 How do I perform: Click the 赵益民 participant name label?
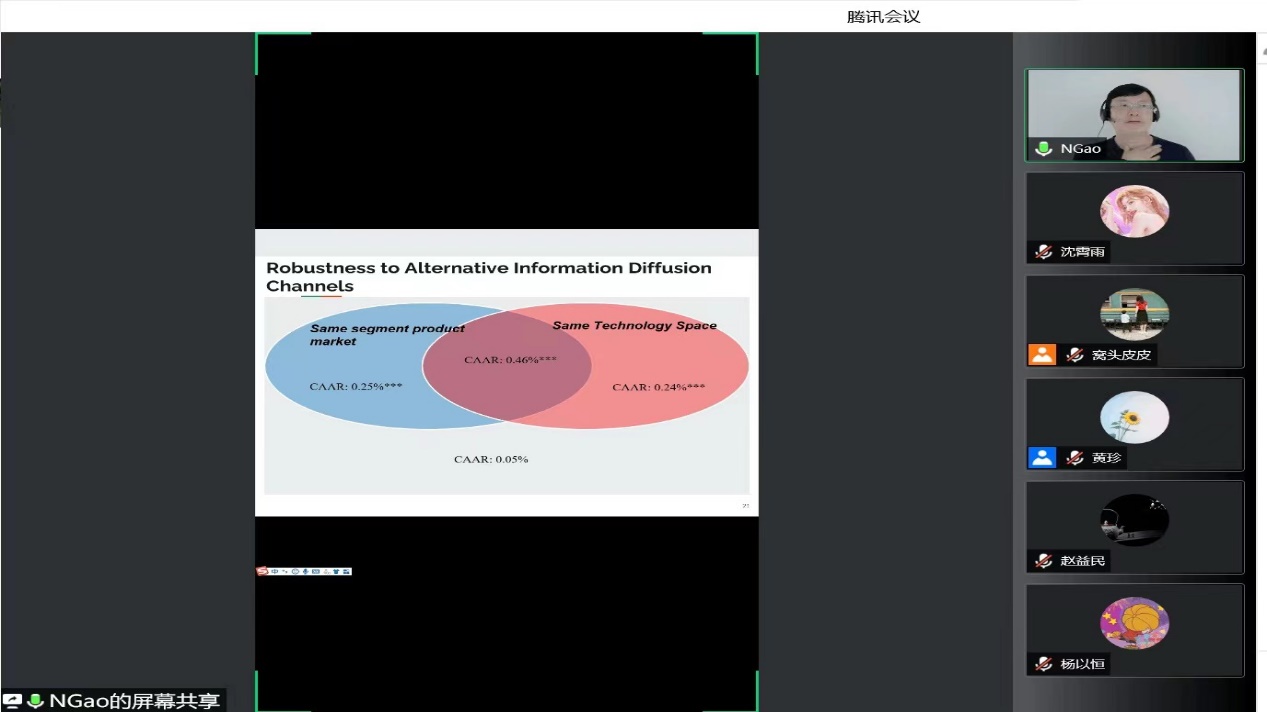tap(1082, 561)
